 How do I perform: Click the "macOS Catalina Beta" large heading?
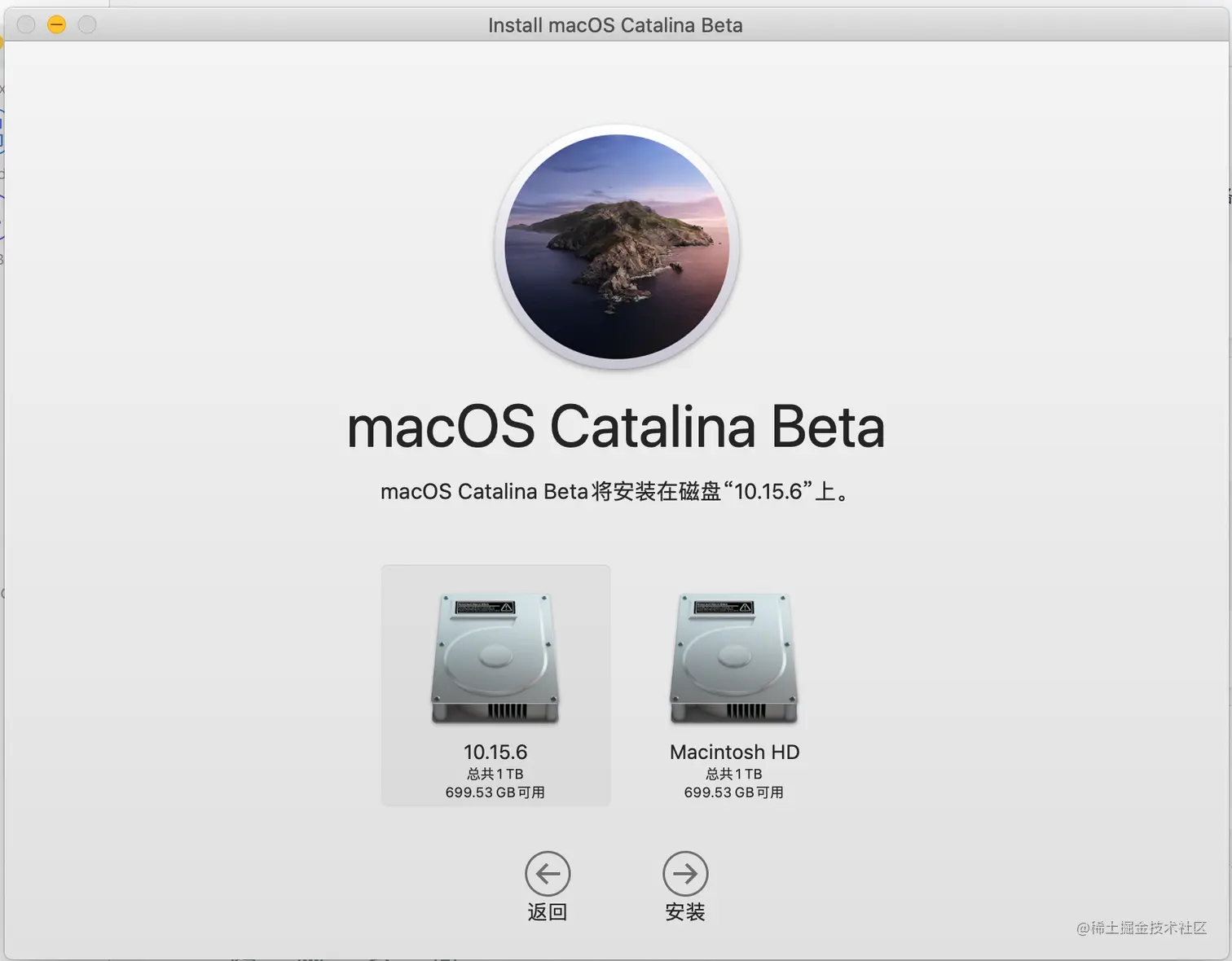point(616,427)
